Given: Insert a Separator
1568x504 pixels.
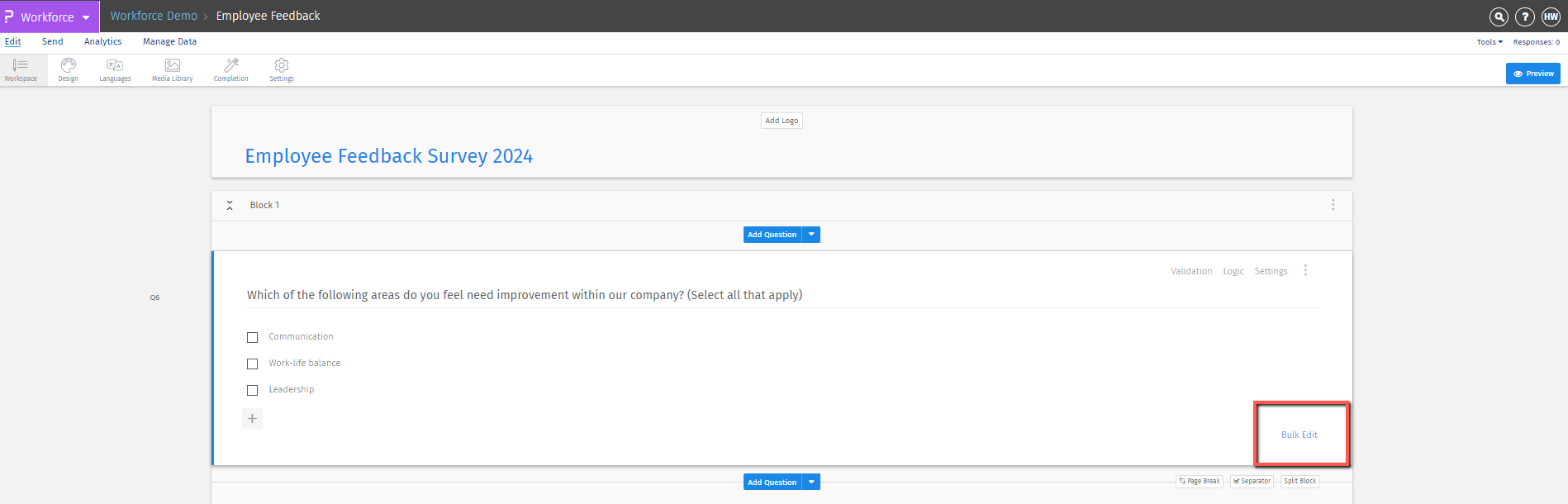Looking at the screenshot, I should coord(1252,481).
